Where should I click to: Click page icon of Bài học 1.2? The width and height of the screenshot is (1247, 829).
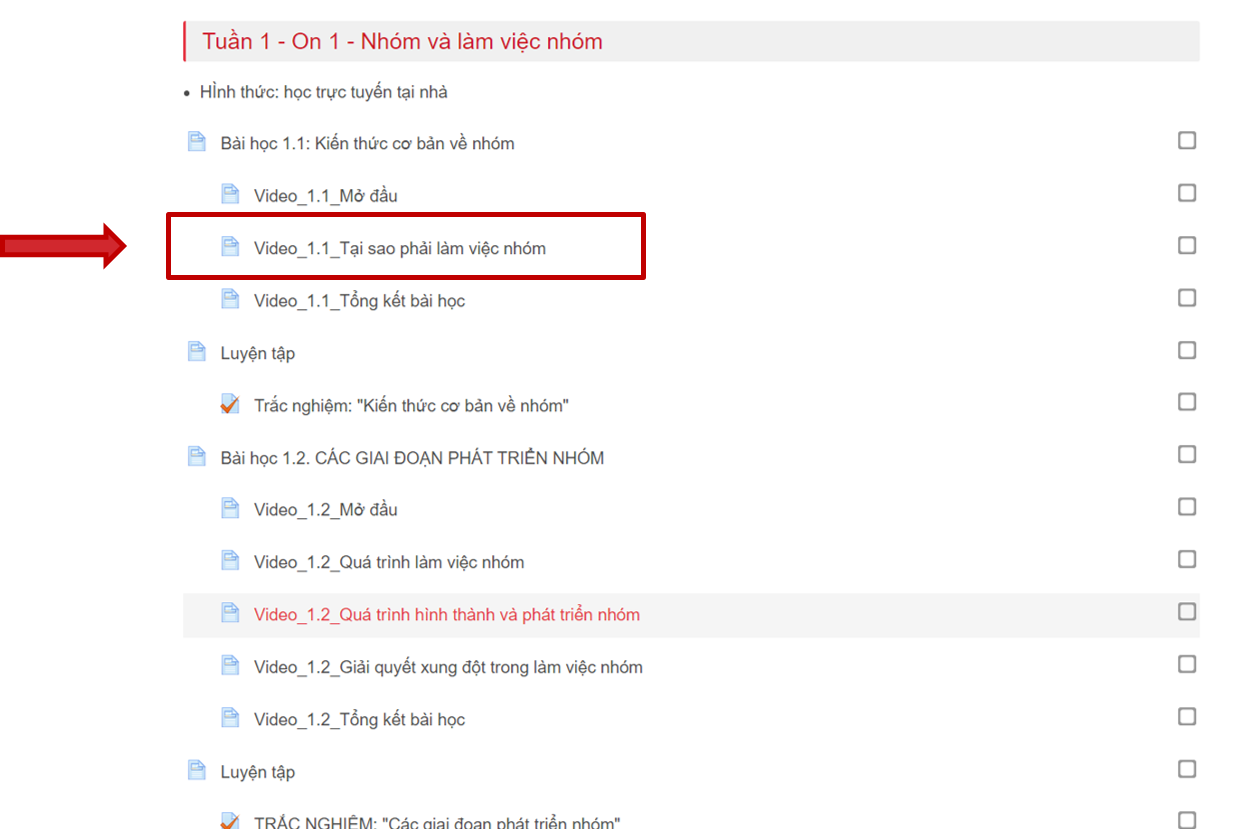coord(197,457)
